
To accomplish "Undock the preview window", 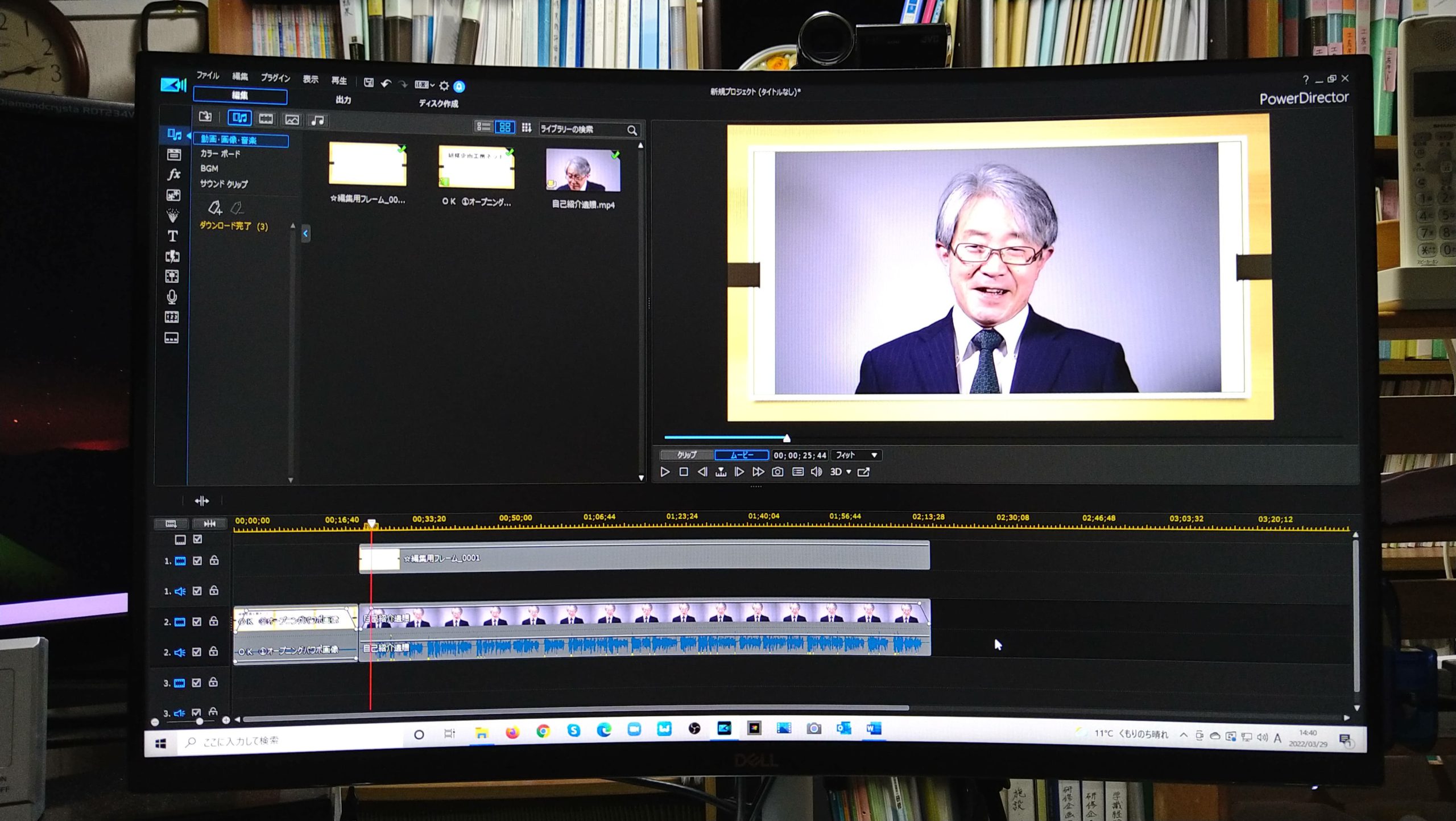I will (863, 472).
